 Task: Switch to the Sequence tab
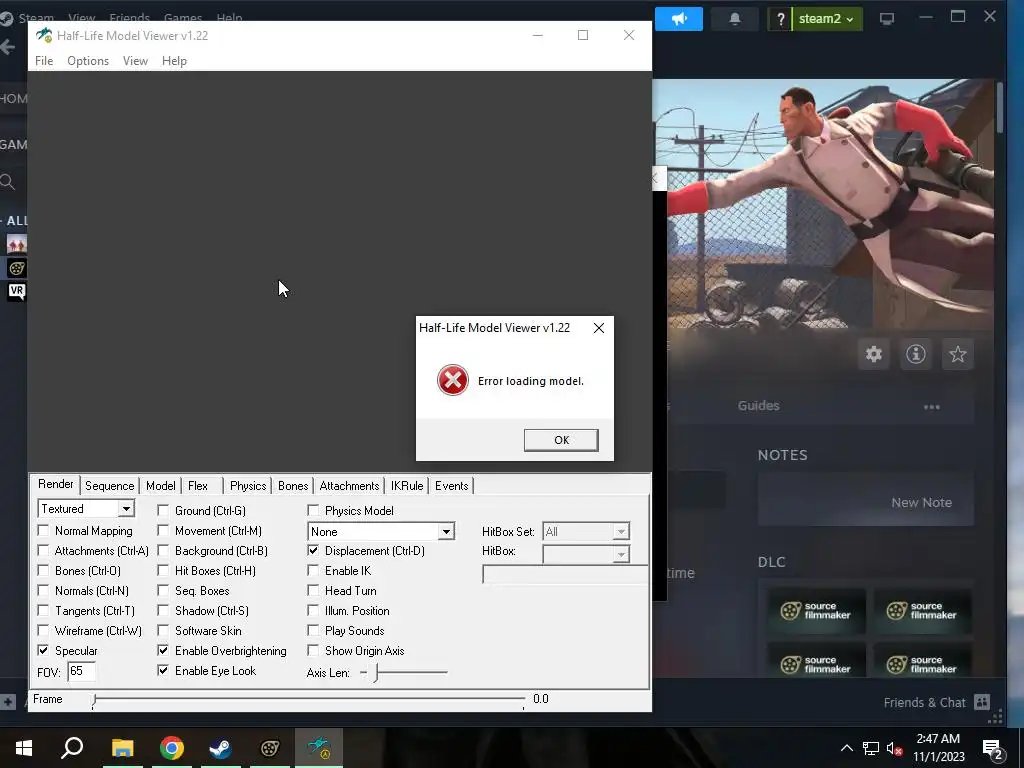pos(109,486)
